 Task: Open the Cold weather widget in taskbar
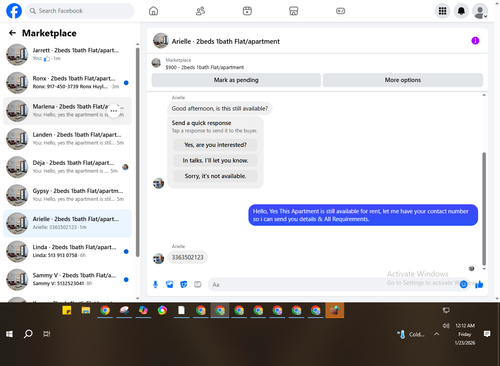411,334
